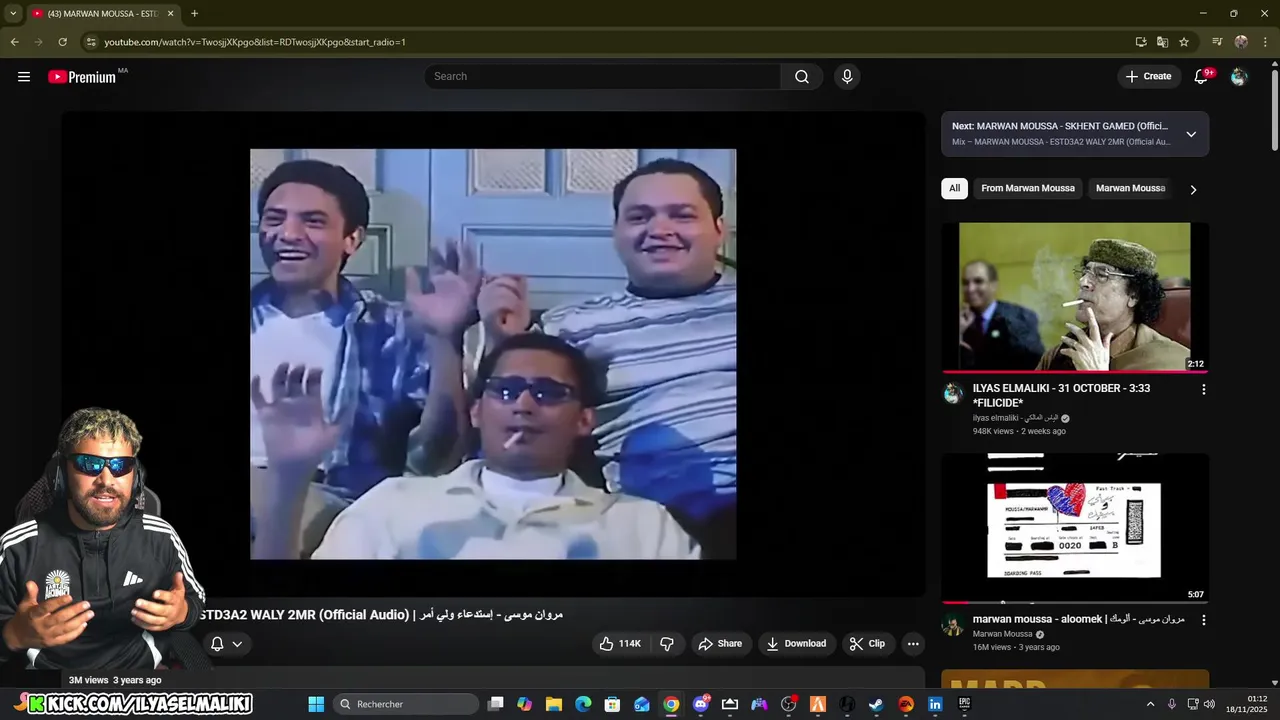Image resolution: width=1280 pixels, height=720 pixels.
Task: Open the ilyas elmaliki channel avatar
Action: 953,393
